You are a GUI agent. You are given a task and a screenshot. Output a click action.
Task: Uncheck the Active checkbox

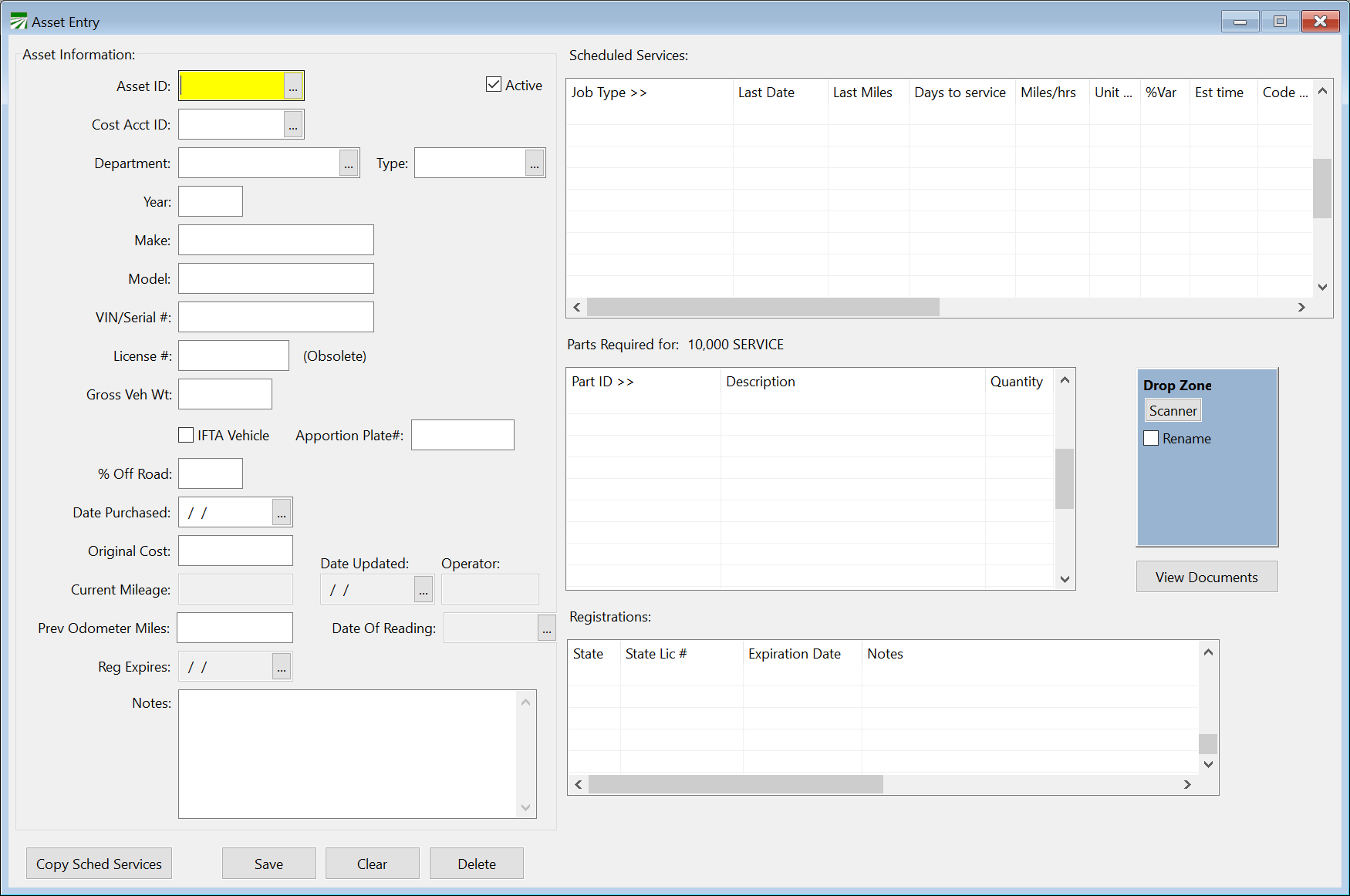(494, 85)
